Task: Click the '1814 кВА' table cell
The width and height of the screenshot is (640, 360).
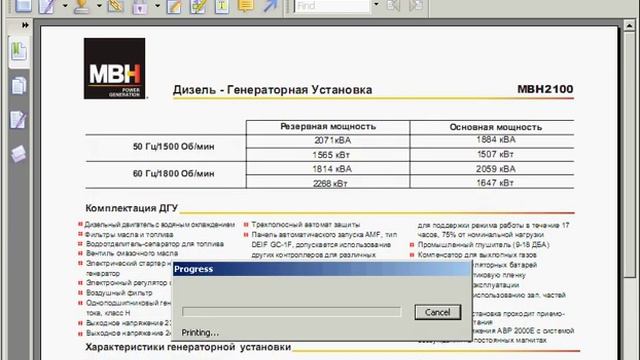Action: [332, 169]
